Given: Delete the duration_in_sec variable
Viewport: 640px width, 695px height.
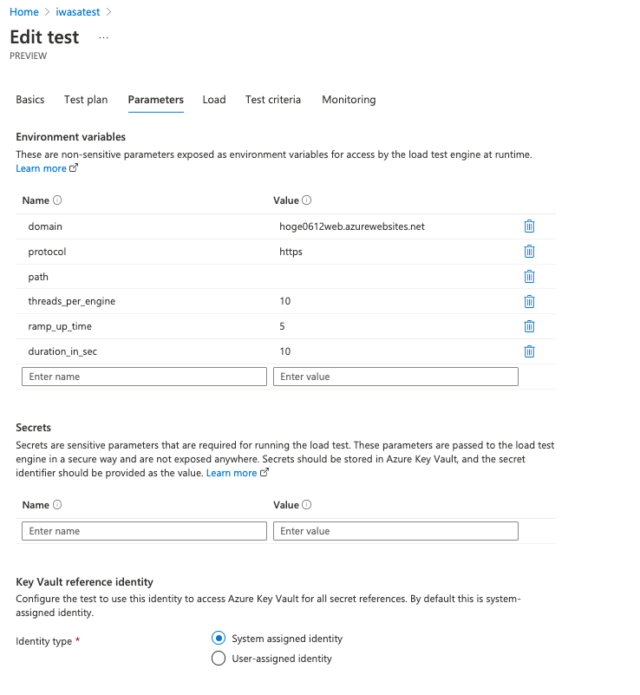Looking at the screenshot, I should pyautogui.click(x=529, y=351).
